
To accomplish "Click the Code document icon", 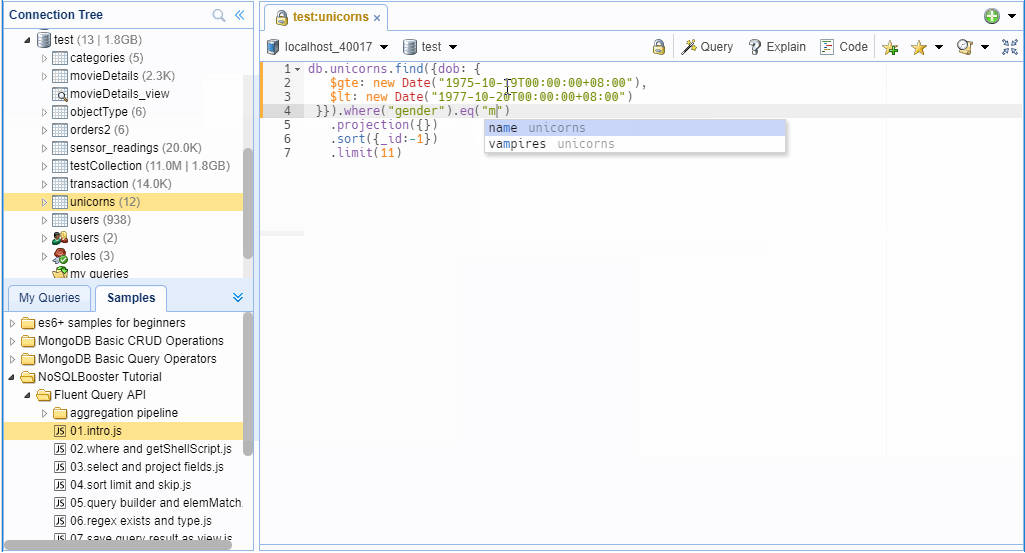I will pyautogui.click(x=827, y=47).
